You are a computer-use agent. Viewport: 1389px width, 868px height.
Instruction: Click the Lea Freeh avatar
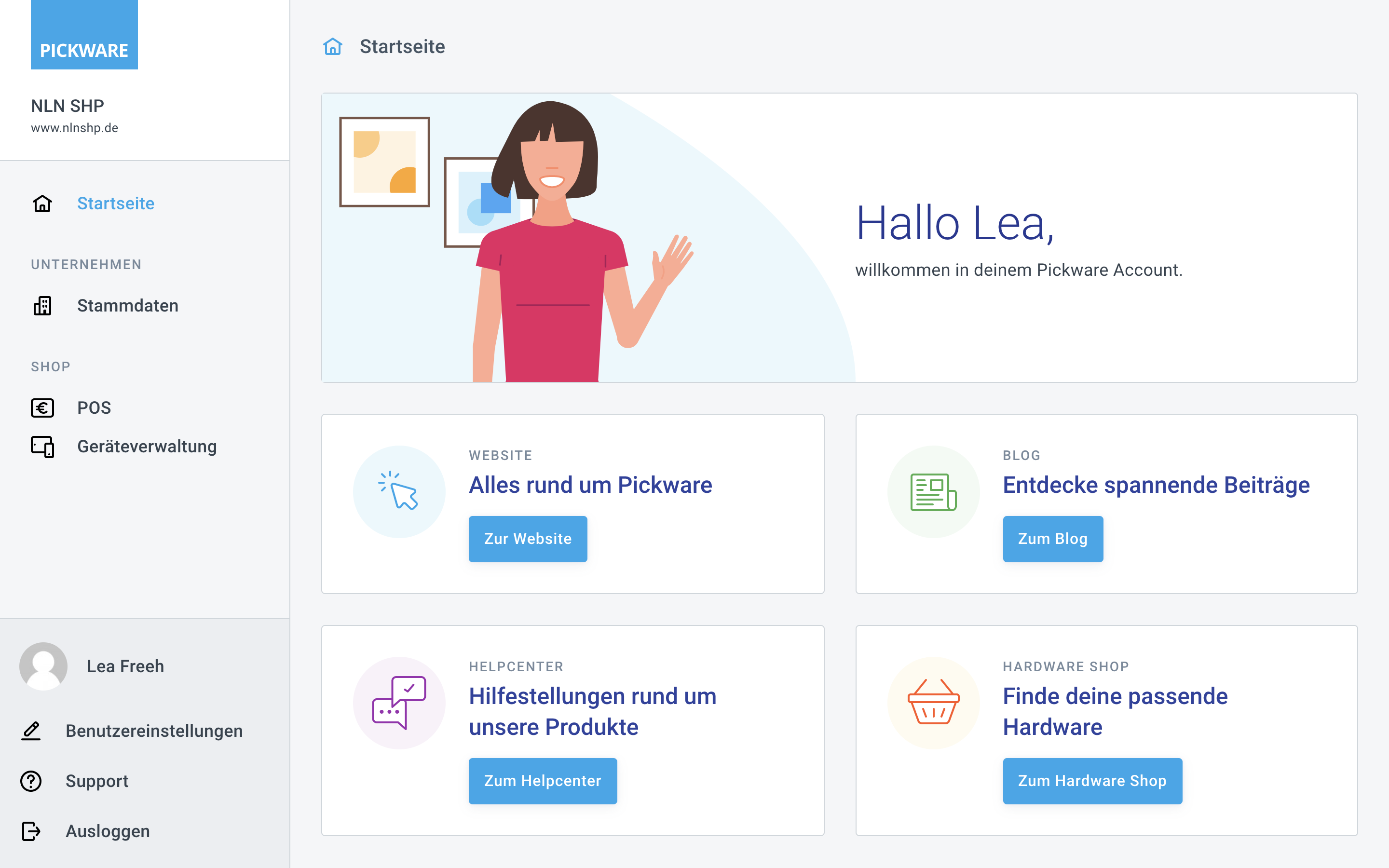point(43,666)
